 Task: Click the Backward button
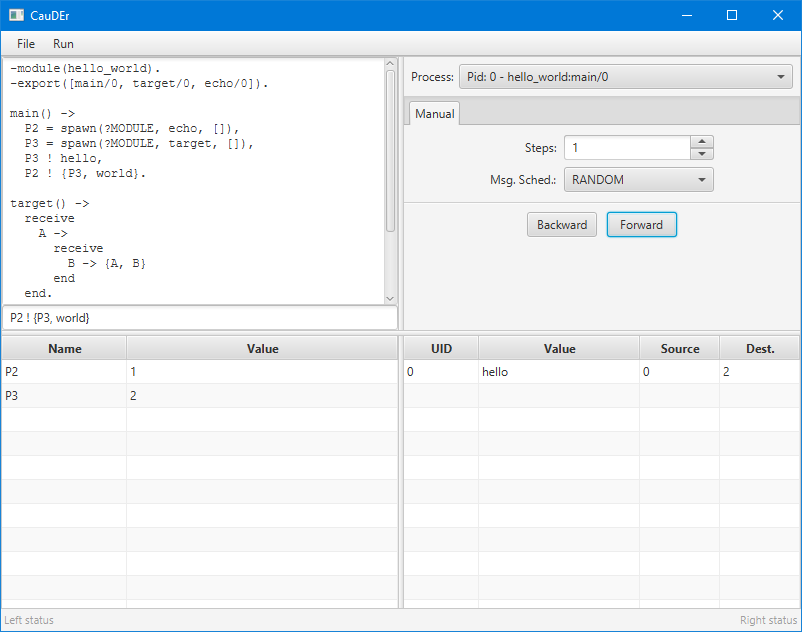[x=562, y=225]
